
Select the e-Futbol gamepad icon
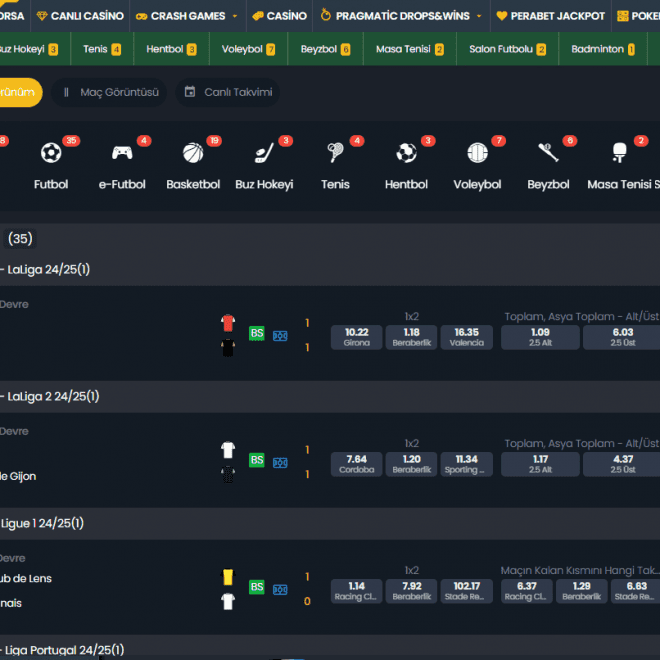(x=122, y=152)
